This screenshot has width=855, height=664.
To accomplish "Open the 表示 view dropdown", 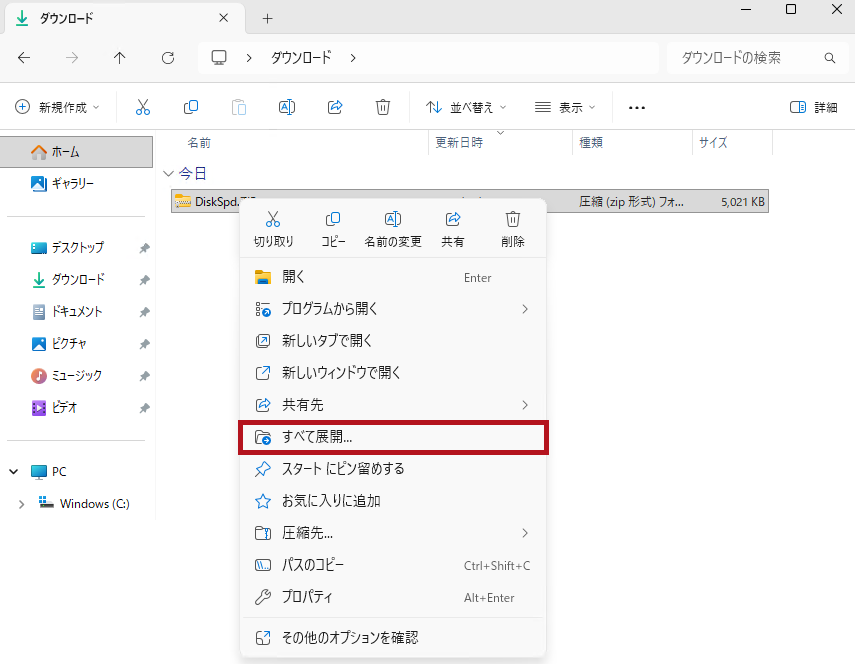I will tap(565, 107).
